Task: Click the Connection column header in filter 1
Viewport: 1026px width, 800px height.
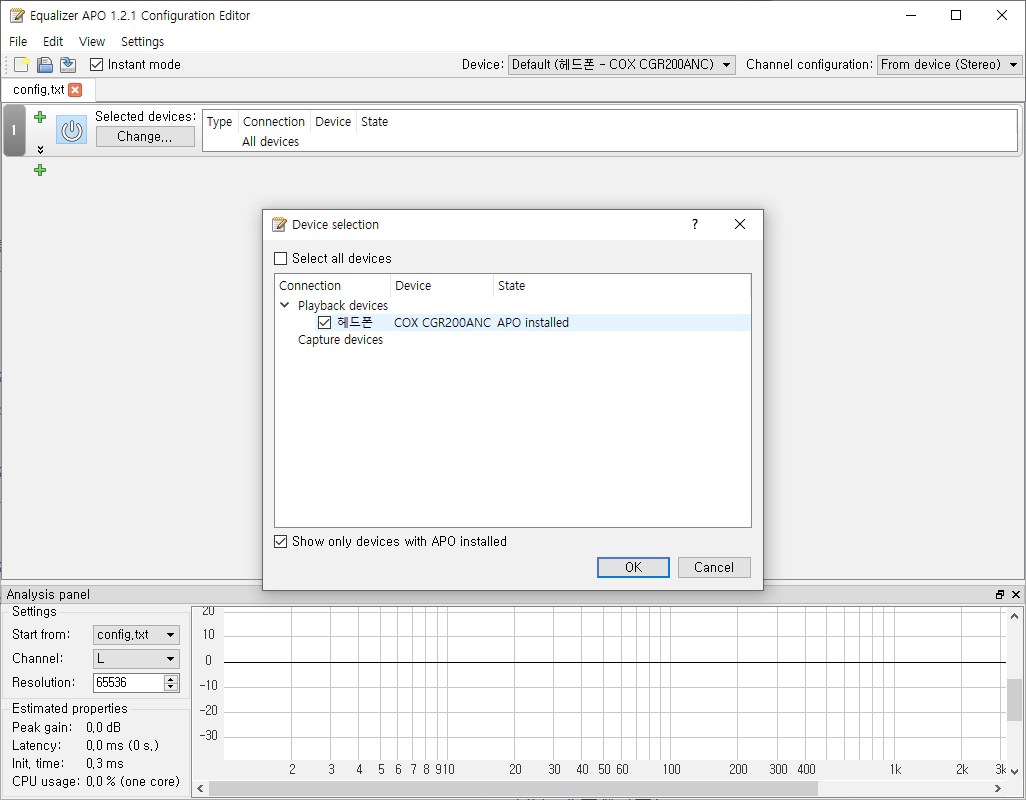Action: [x=274, y=122]
